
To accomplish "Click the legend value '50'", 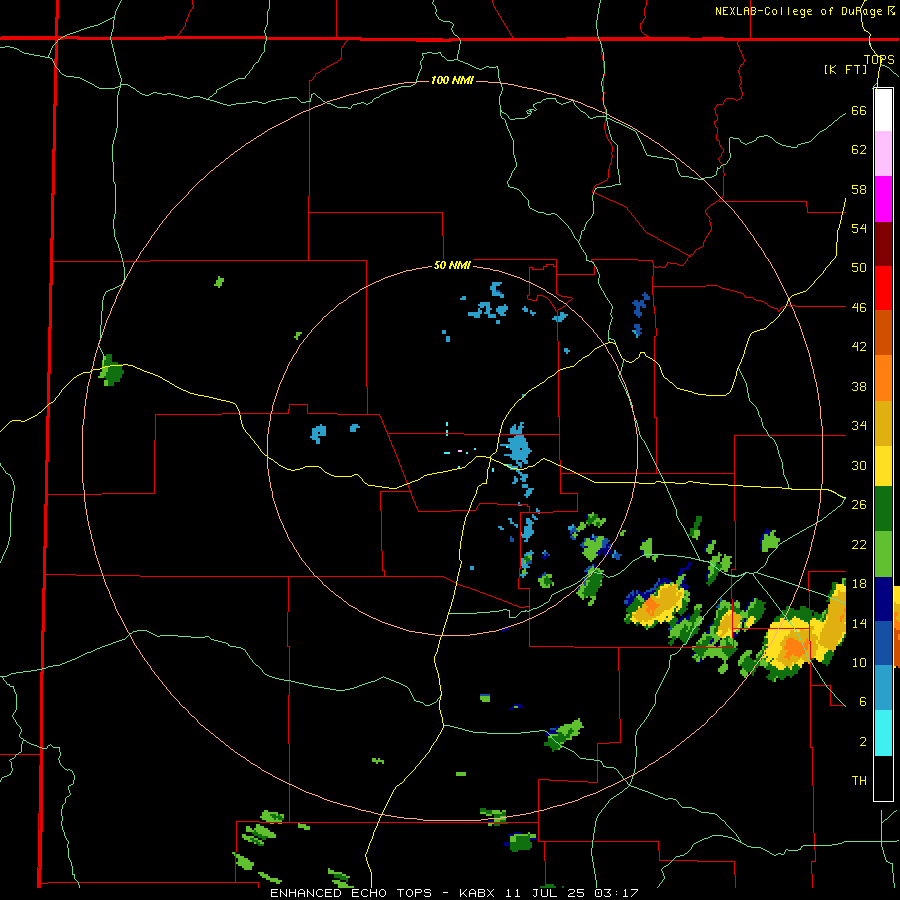I will click(859, 268).
